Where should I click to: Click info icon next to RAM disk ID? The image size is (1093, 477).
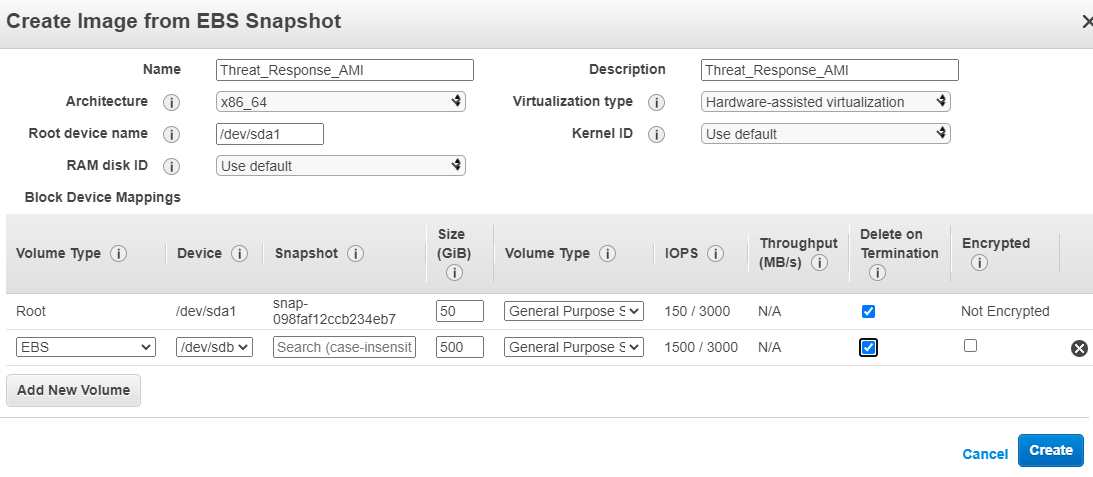tap(171, 166)
